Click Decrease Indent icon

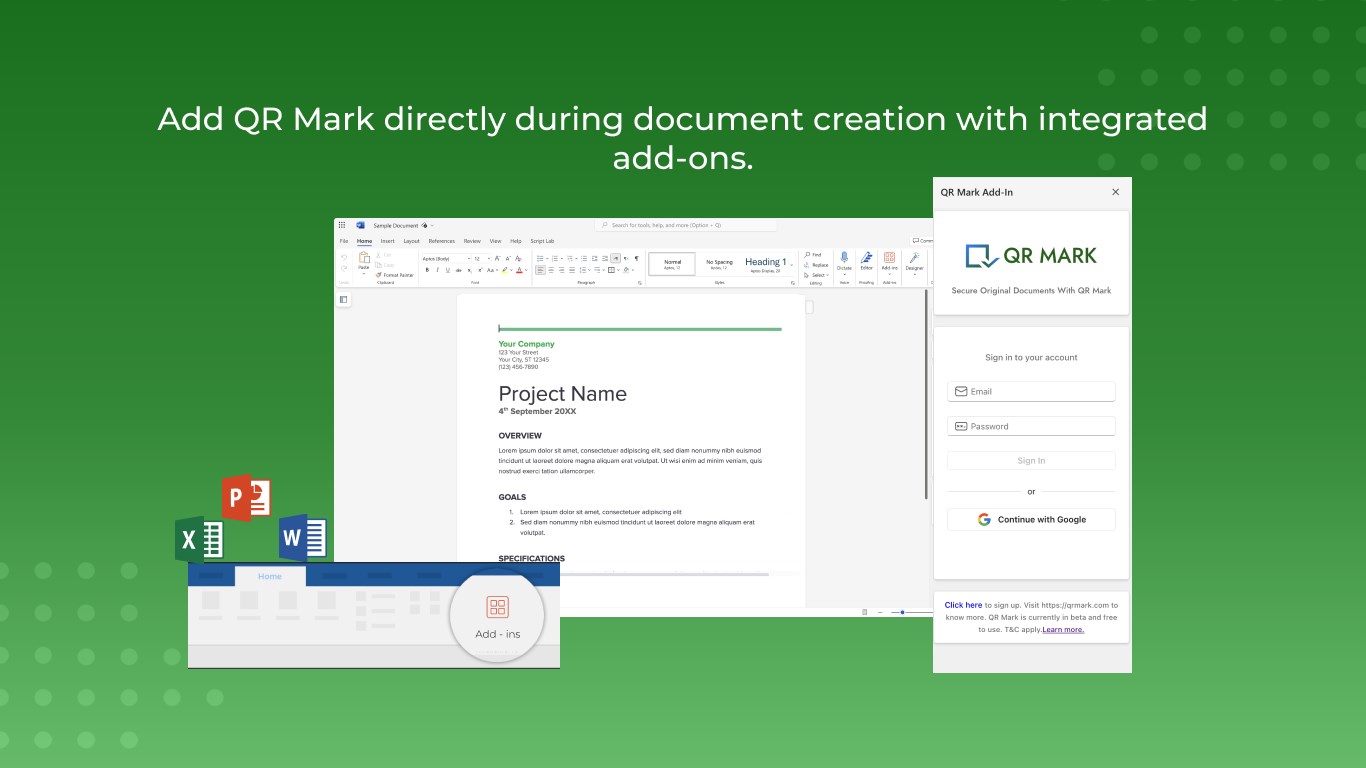[x=595, y=259]
